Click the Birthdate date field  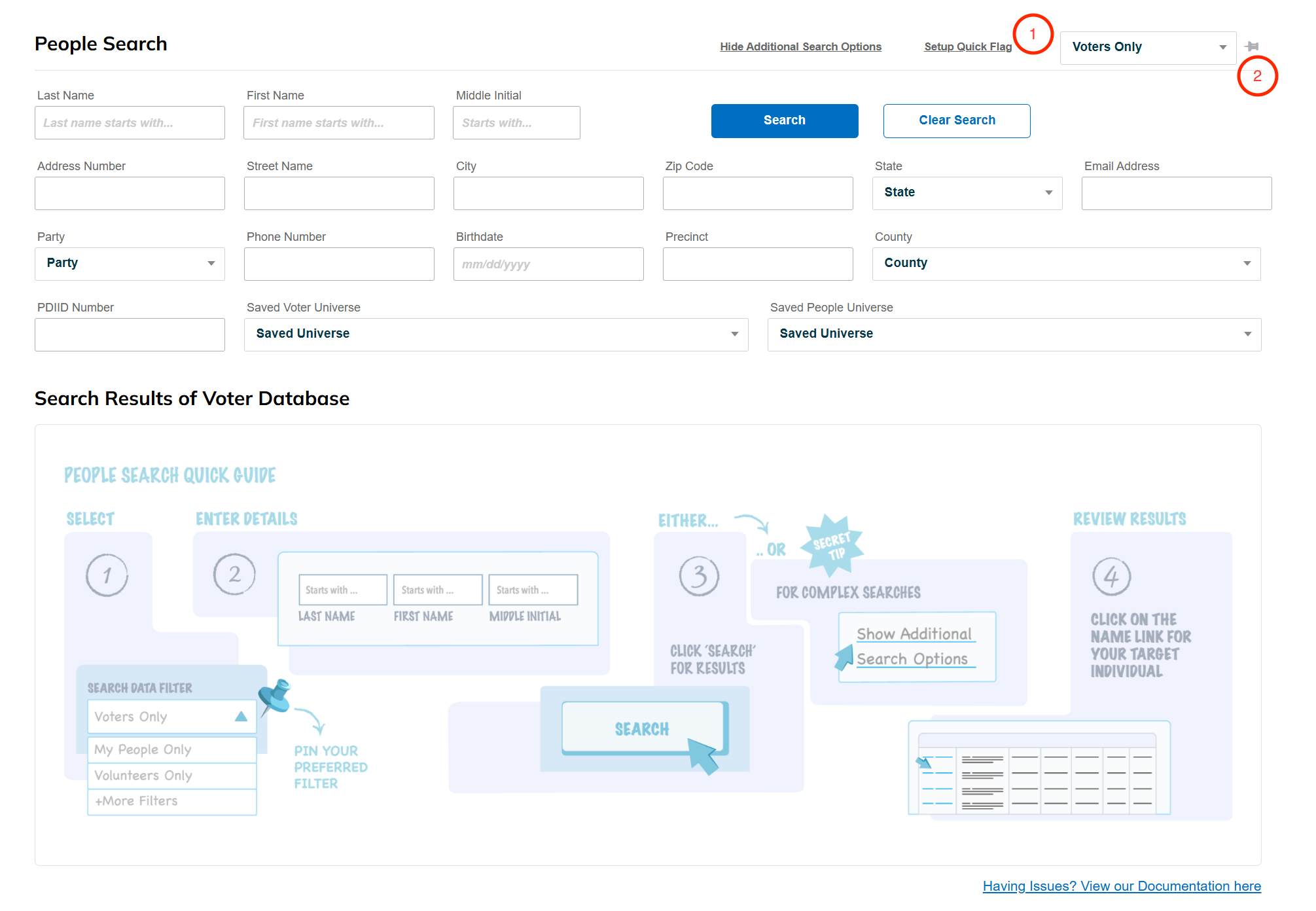click(x=548, y=264)
